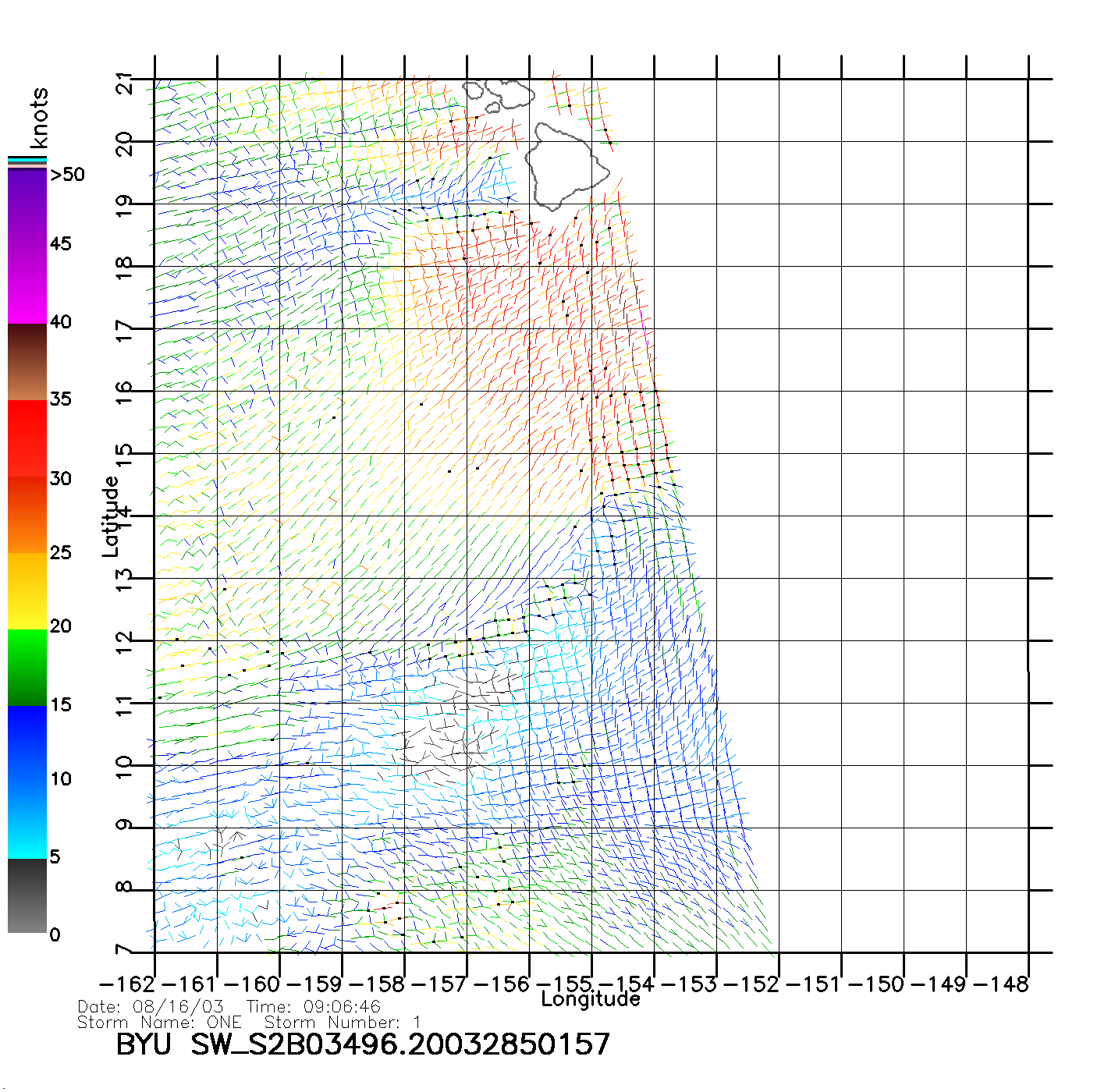Viewport: 1108px width, 1092px height.
Task: Select the "Latitude" axis label
Action: (111, 516)
